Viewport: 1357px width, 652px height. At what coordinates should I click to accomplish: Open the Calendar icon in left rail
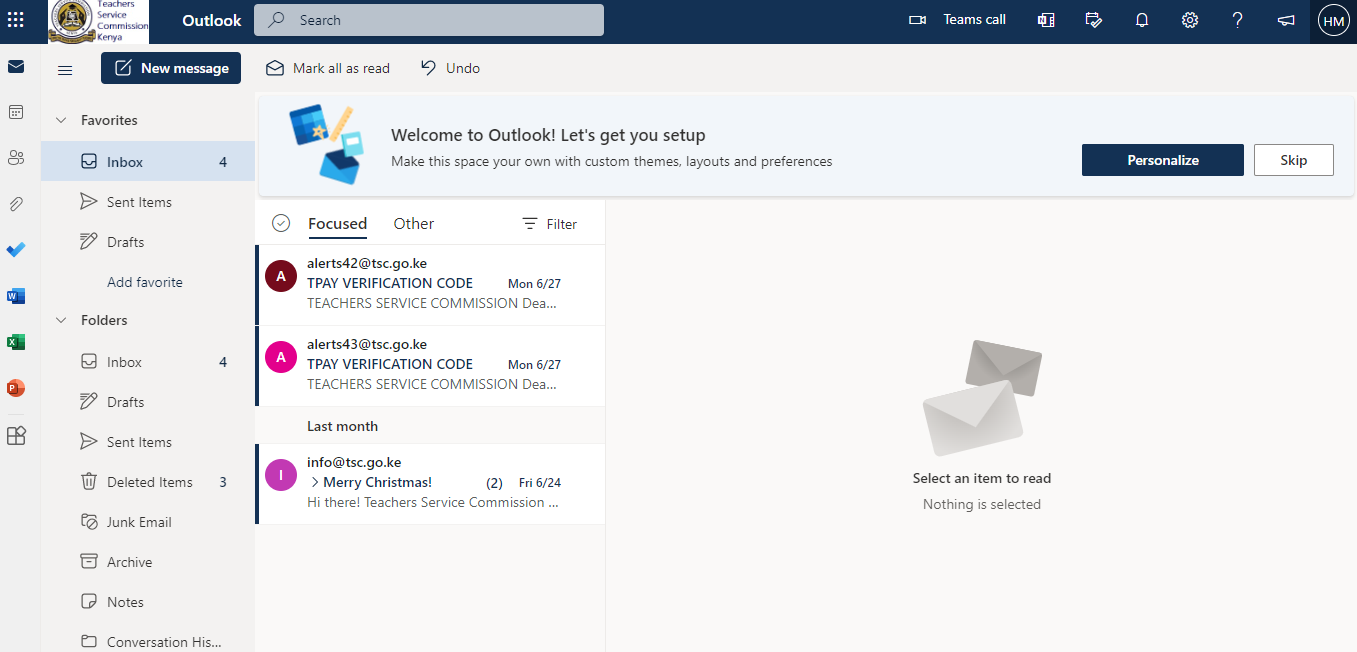[x=16, y=112]
